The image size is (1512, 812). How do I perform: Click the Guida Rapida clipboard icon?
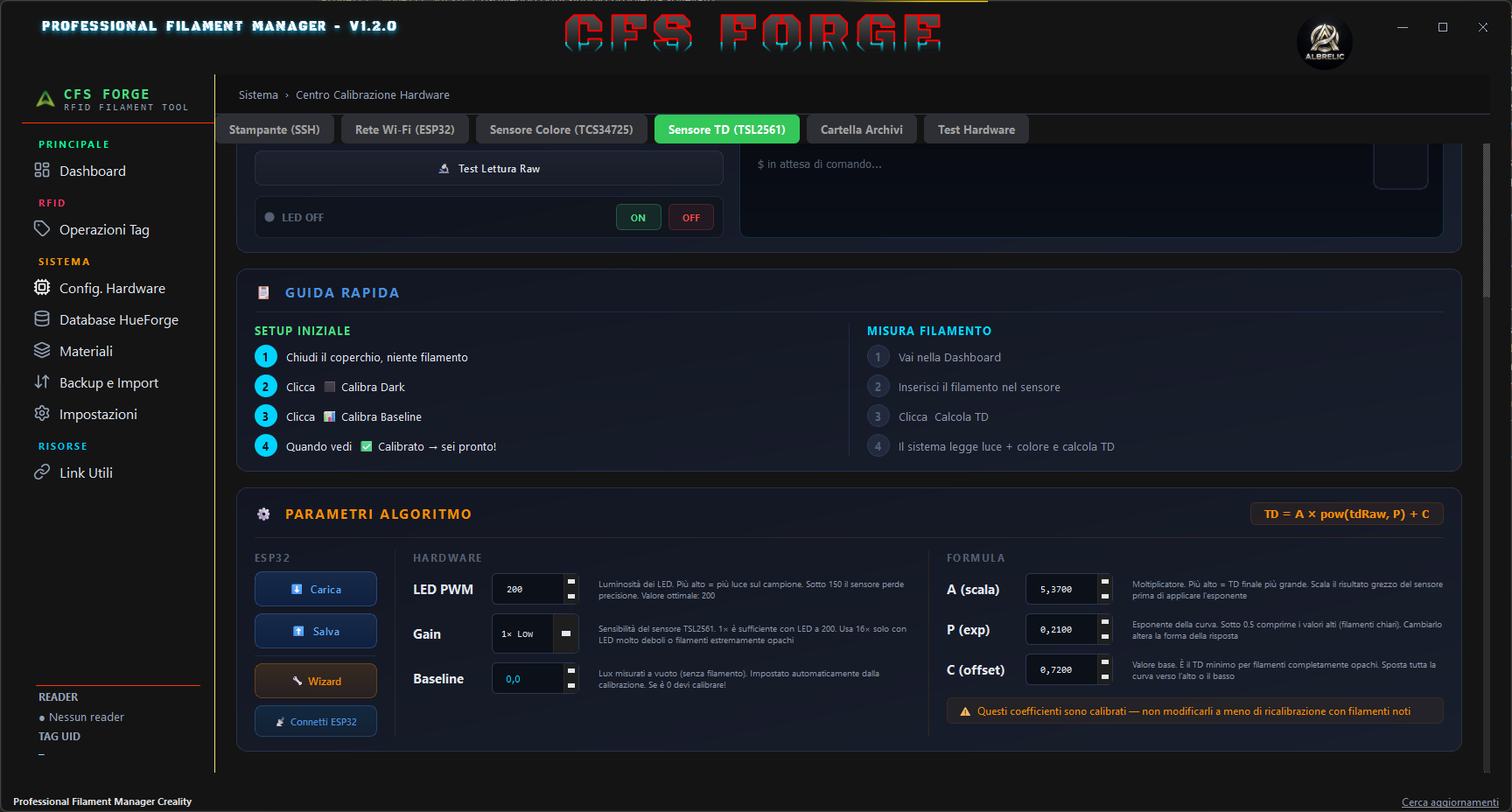click(x=263, y=292)
